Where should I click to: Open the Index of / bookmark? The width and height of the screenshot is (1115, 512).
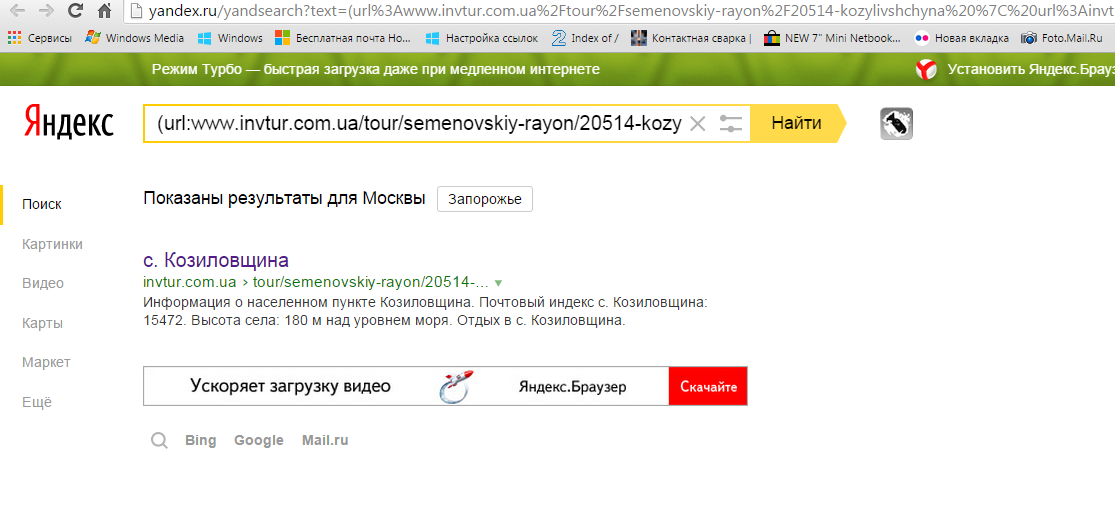[585, 38]
